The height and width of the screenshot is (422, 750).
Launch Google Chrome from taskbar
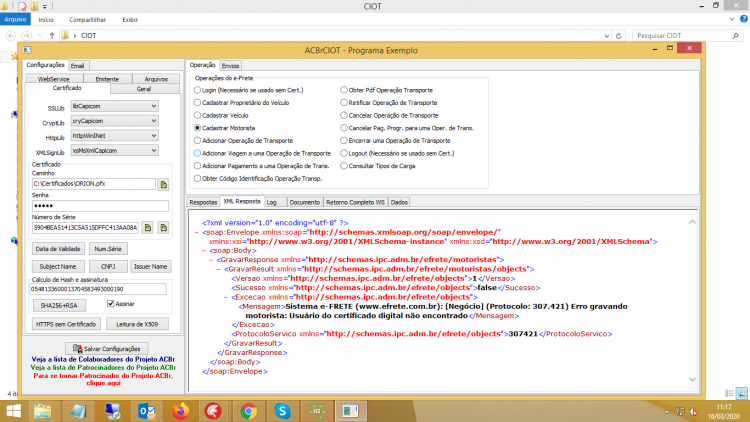[x=248, y=411]
